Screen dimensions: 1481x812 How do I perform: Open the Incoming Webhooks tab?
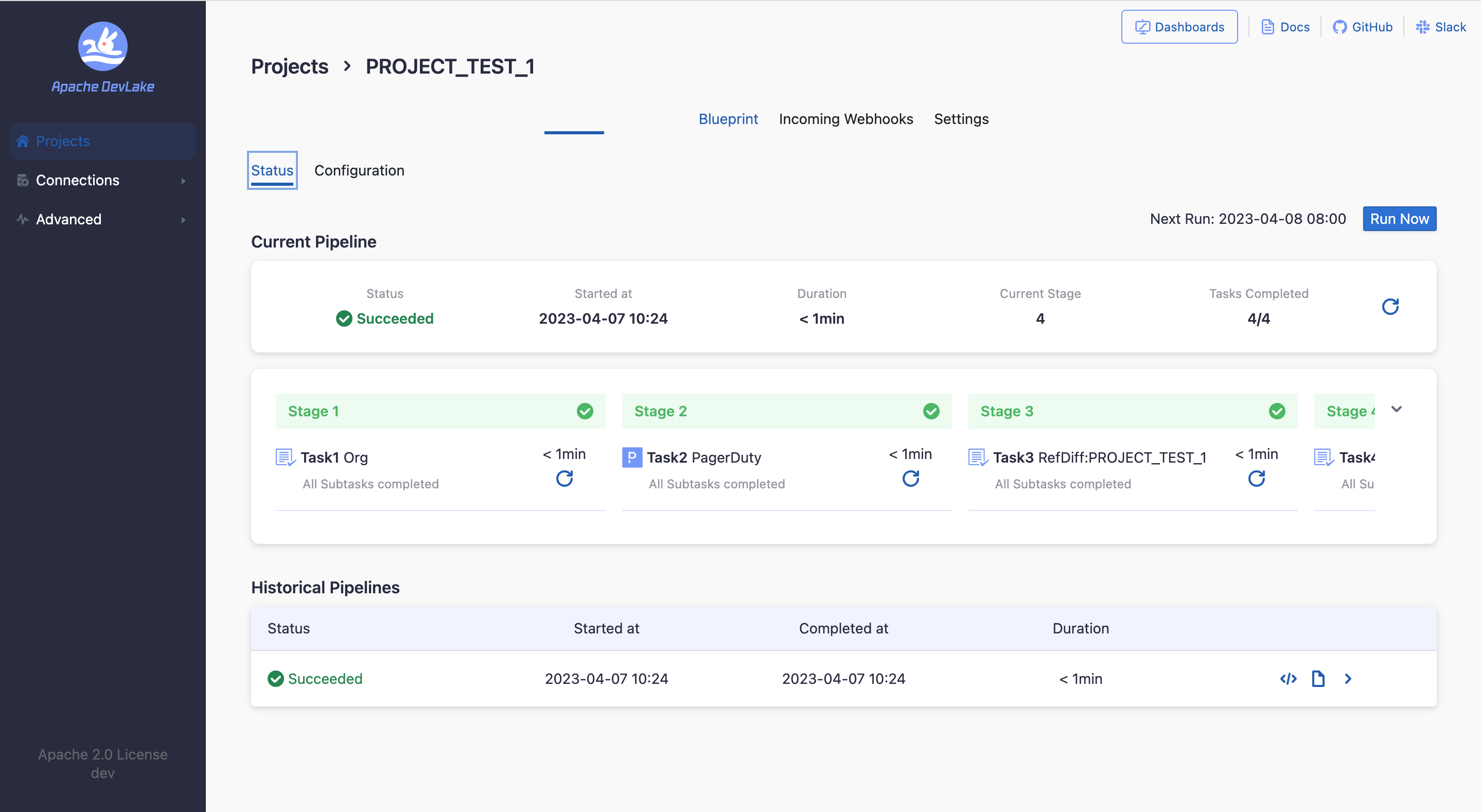pyautogui.click(x=845, y=119)
